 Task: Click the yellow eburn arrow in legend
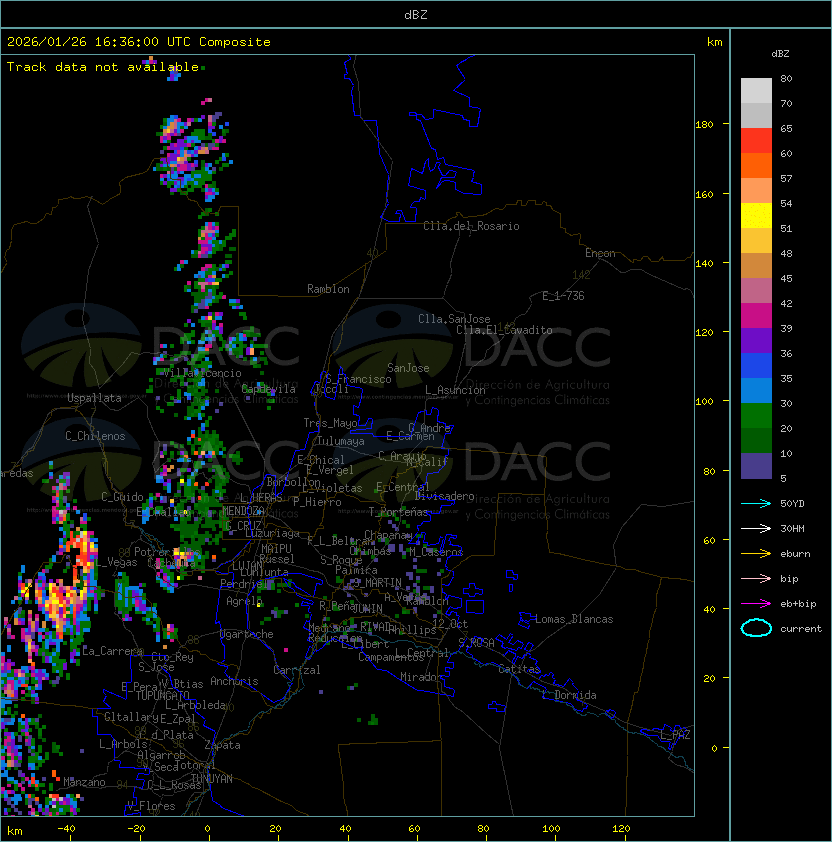(x=756, y=554)
